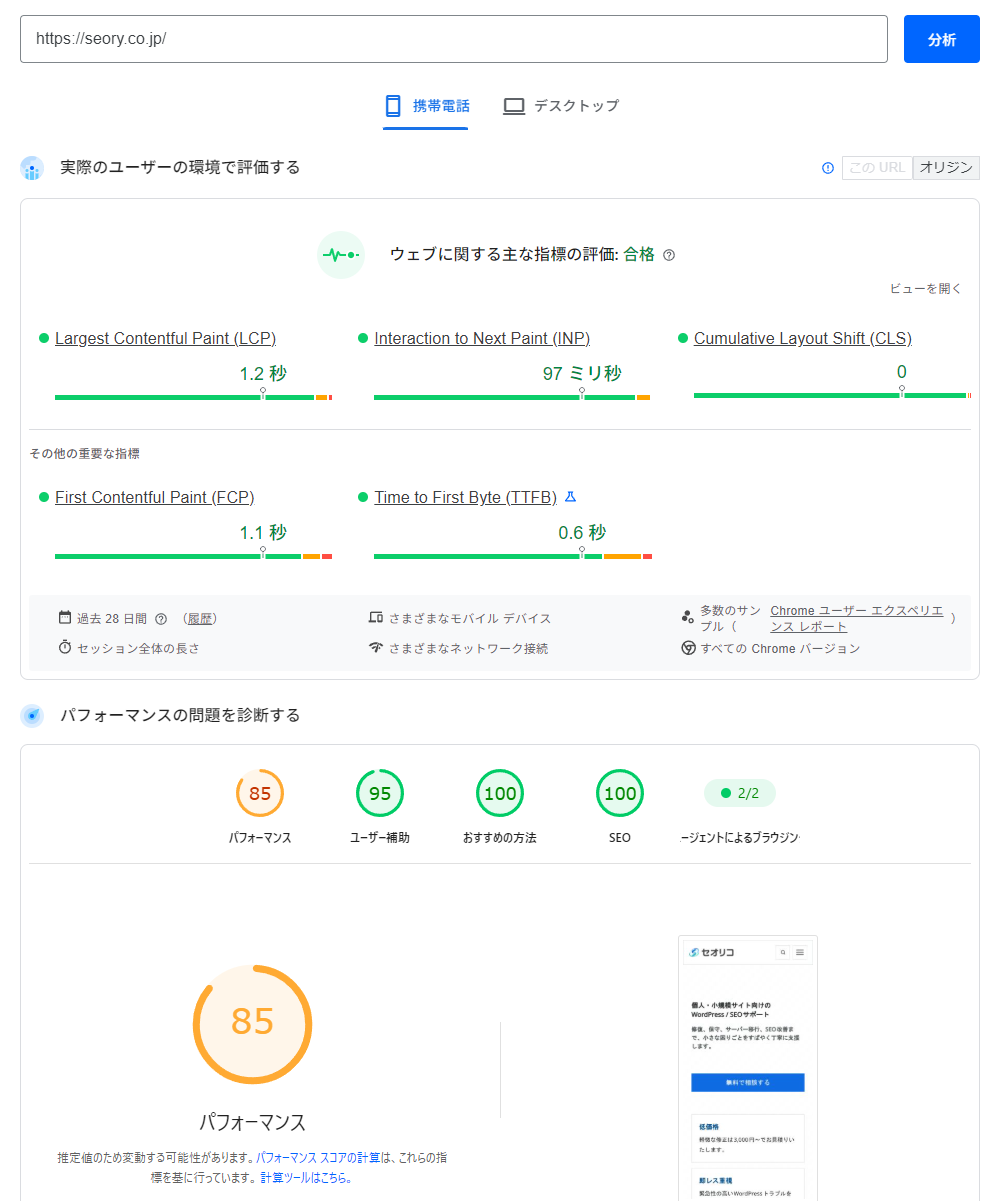
Task: Select the 携帯電話 tab
Action: 426,106
